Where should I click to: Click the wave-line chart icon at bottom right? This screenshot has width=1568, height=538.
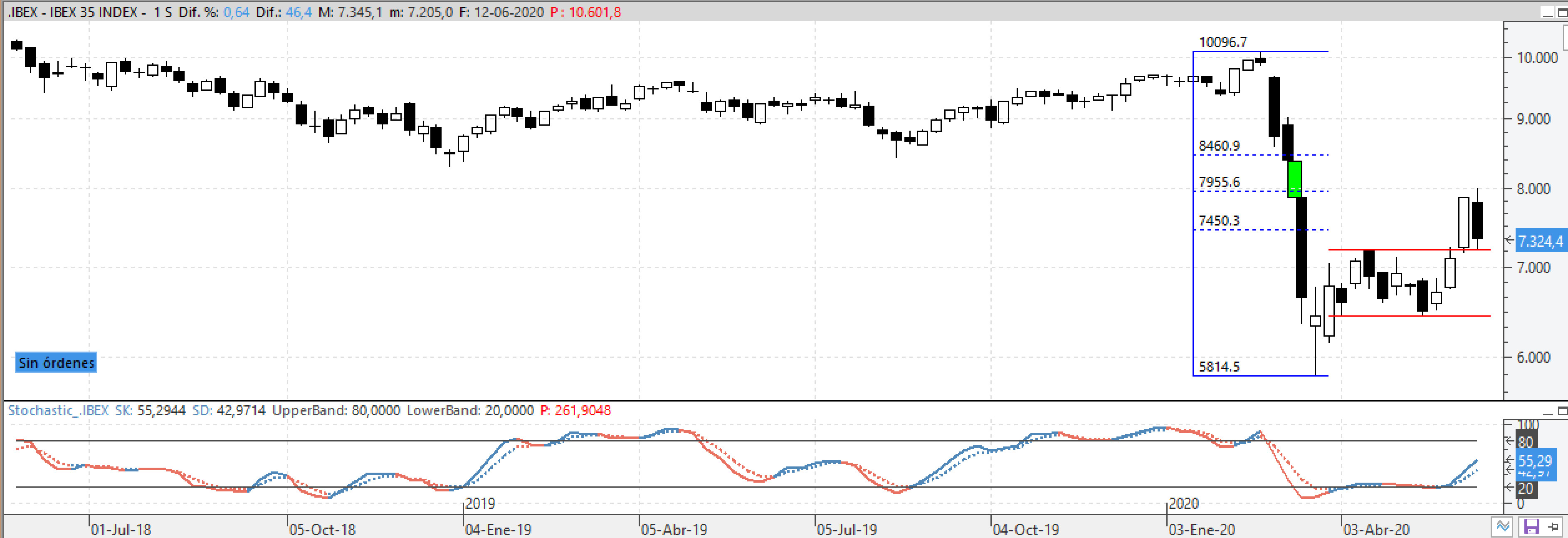point(1502,526)
